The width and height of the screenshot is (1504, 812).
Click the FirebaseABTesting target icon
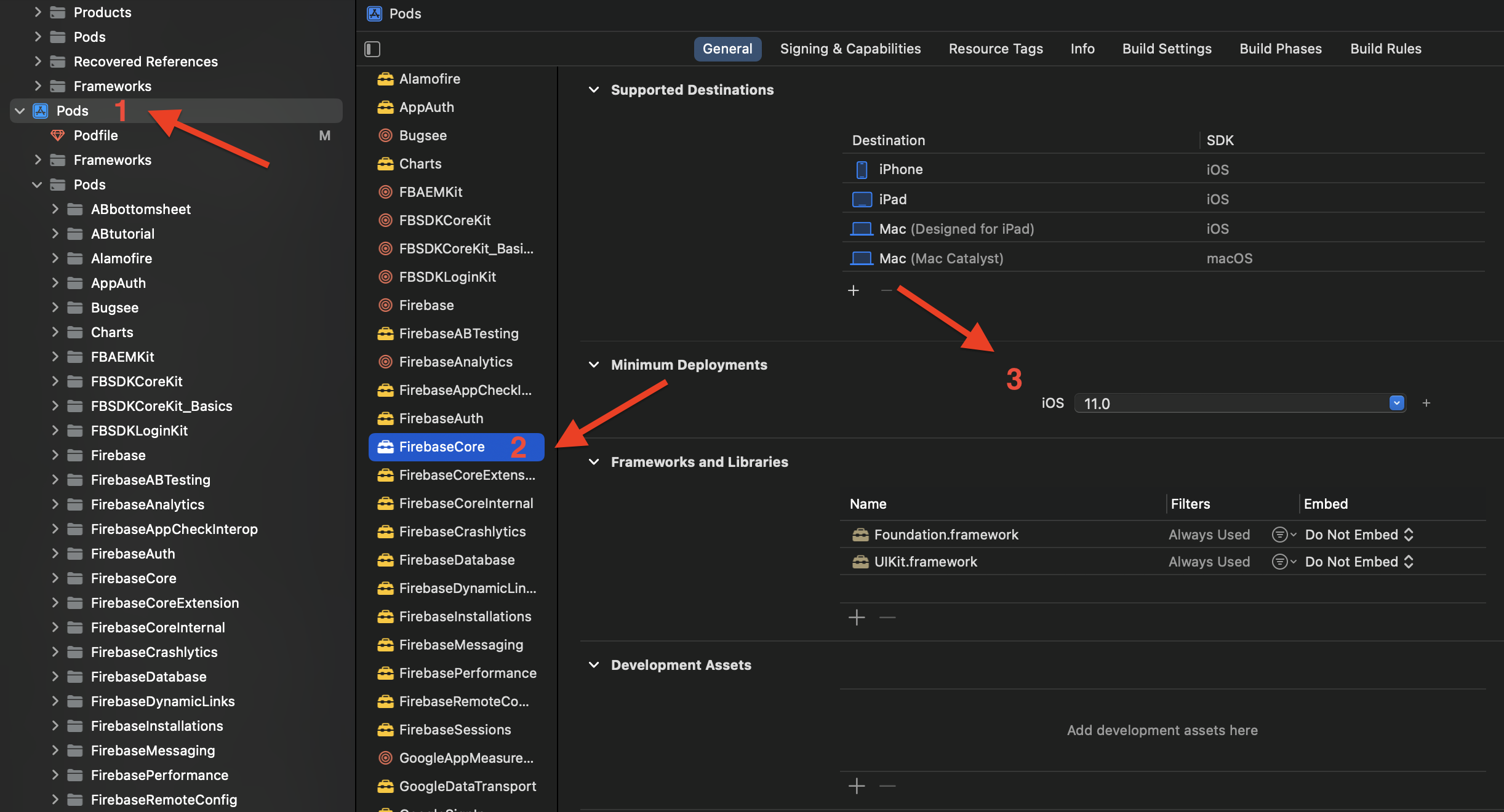tap(385, 333)
